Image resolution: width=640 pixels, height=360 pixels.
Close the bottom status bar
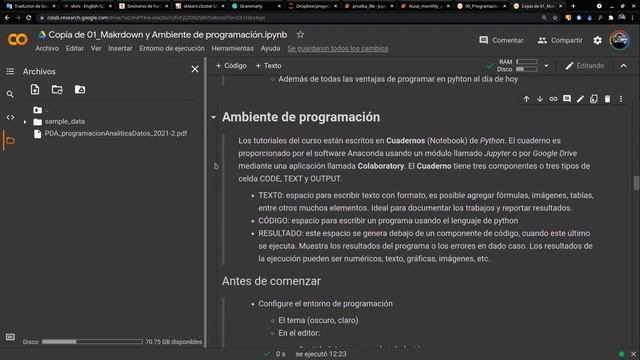[x=633, y=354]
